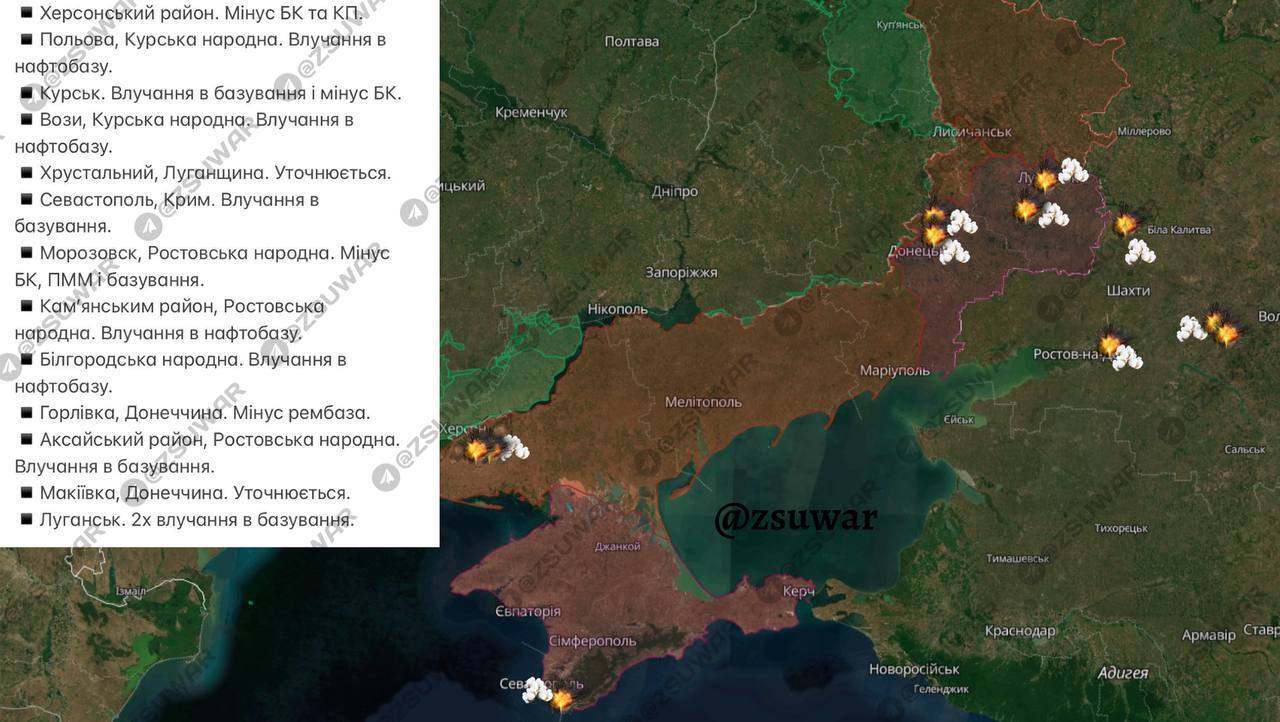
Task: Click the Полтава city label
Action: click(x=632, y=41)
